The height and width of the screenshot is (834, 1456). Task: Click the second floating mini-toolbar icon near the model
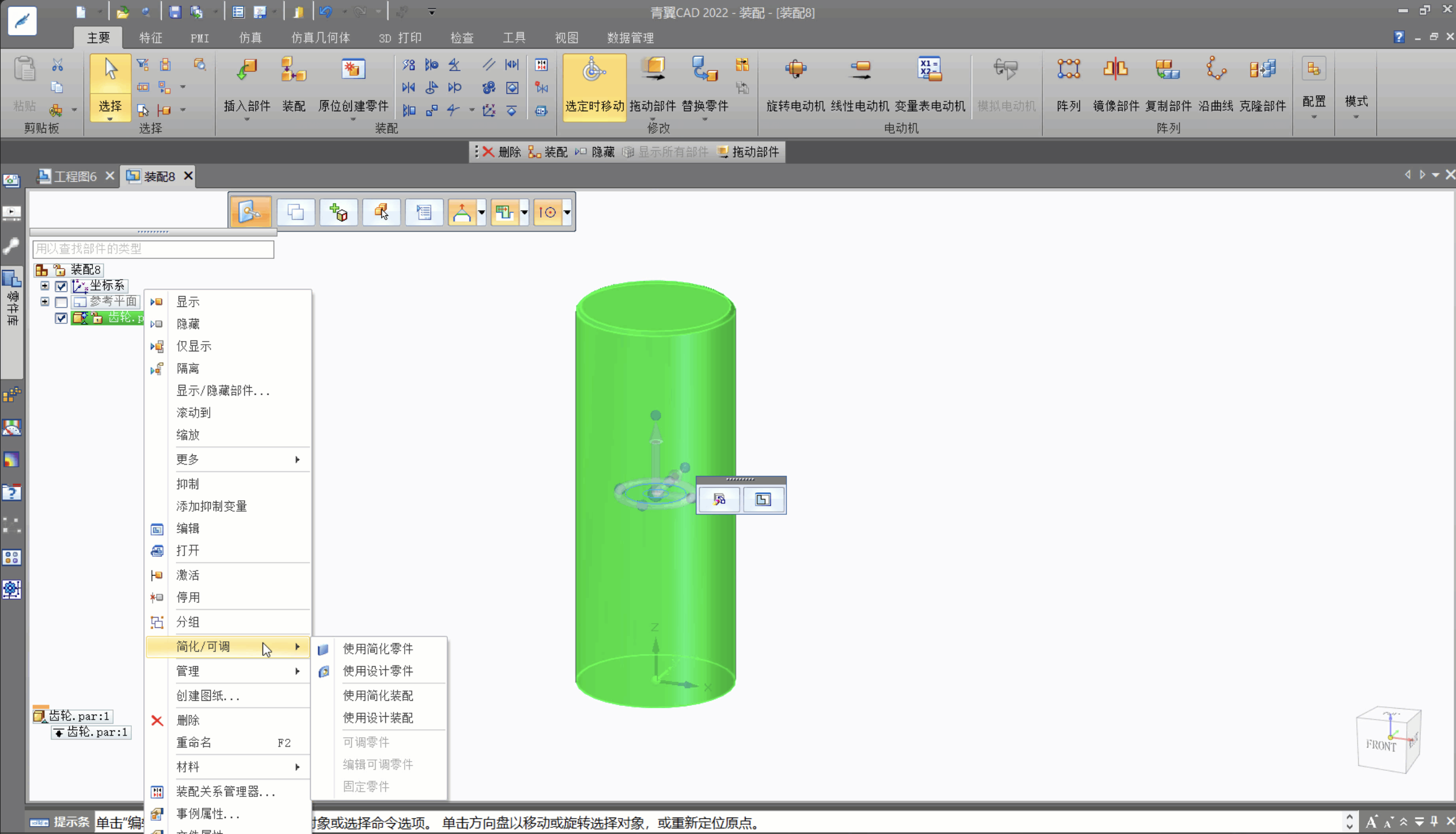(763, 500)
